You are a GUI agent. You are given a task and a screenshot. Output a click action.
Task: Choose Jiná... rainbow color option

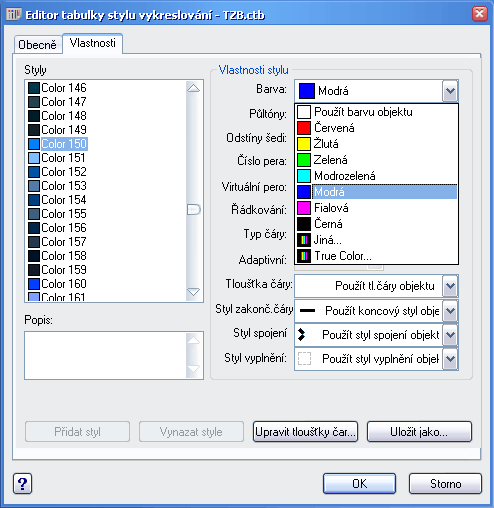377,240
